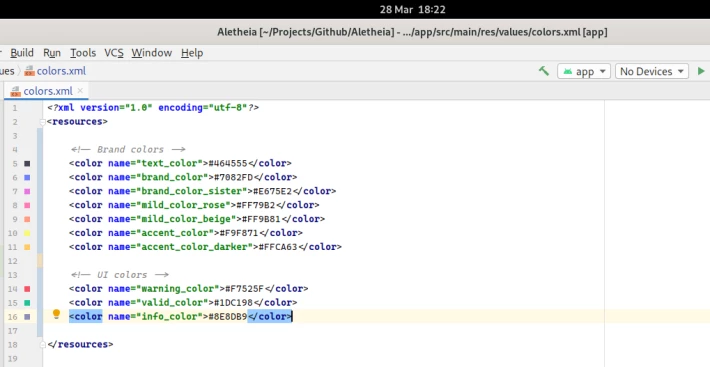Viewport: 710px width, 367px height.
Task: Click the hex value #F9F871
Action: click(x=239, y=233)
